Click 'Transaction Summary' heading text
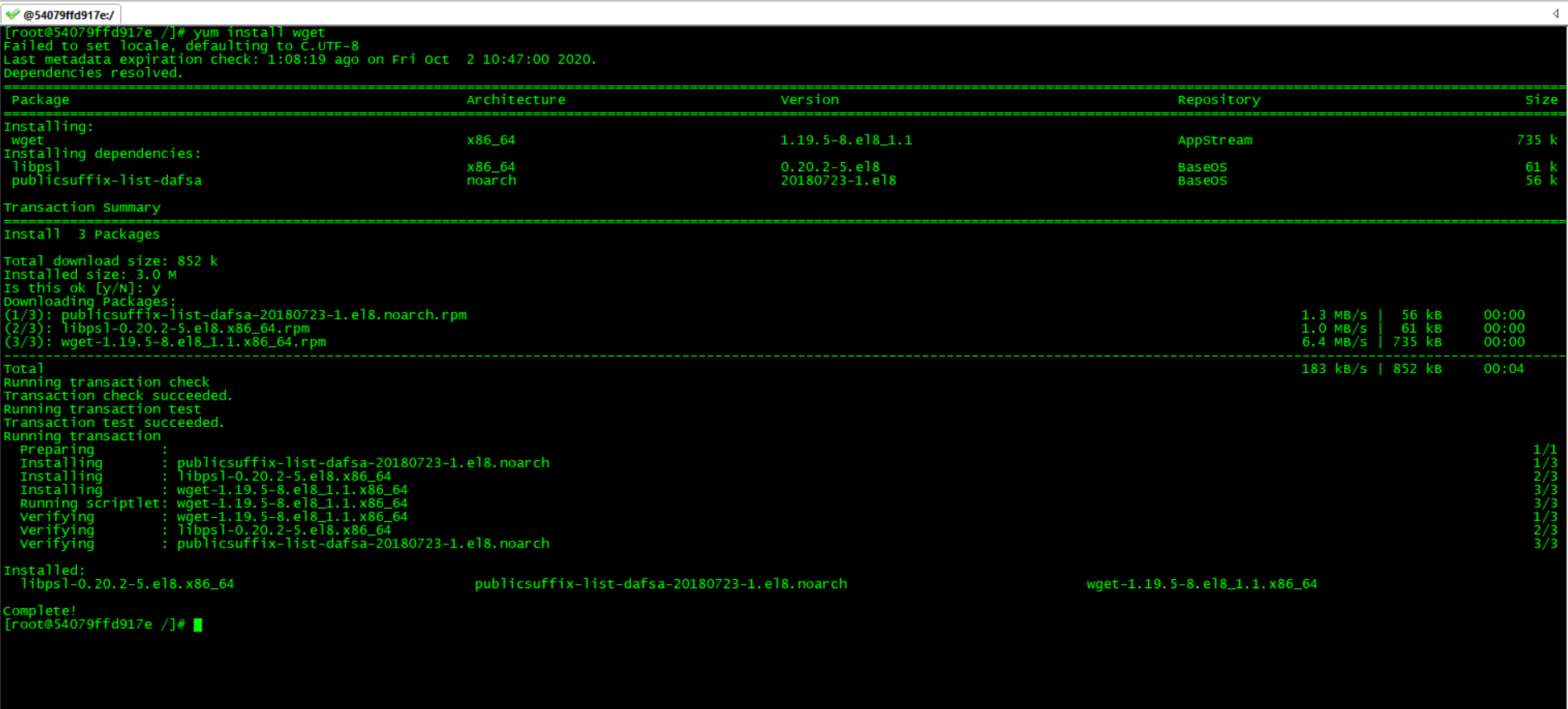1568x709 pixels. tap(82, 208)
